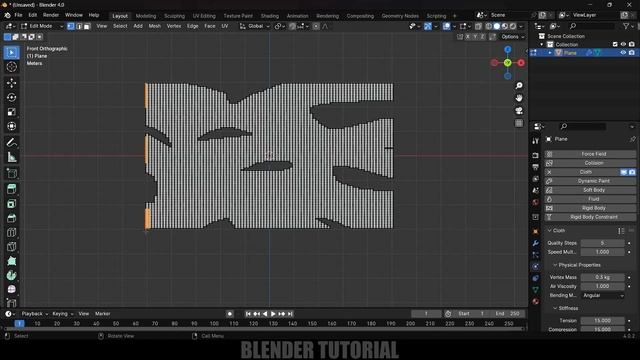Enable edge select mode
The width and height of the screenshot is (640, 360).
coord(79,26)
